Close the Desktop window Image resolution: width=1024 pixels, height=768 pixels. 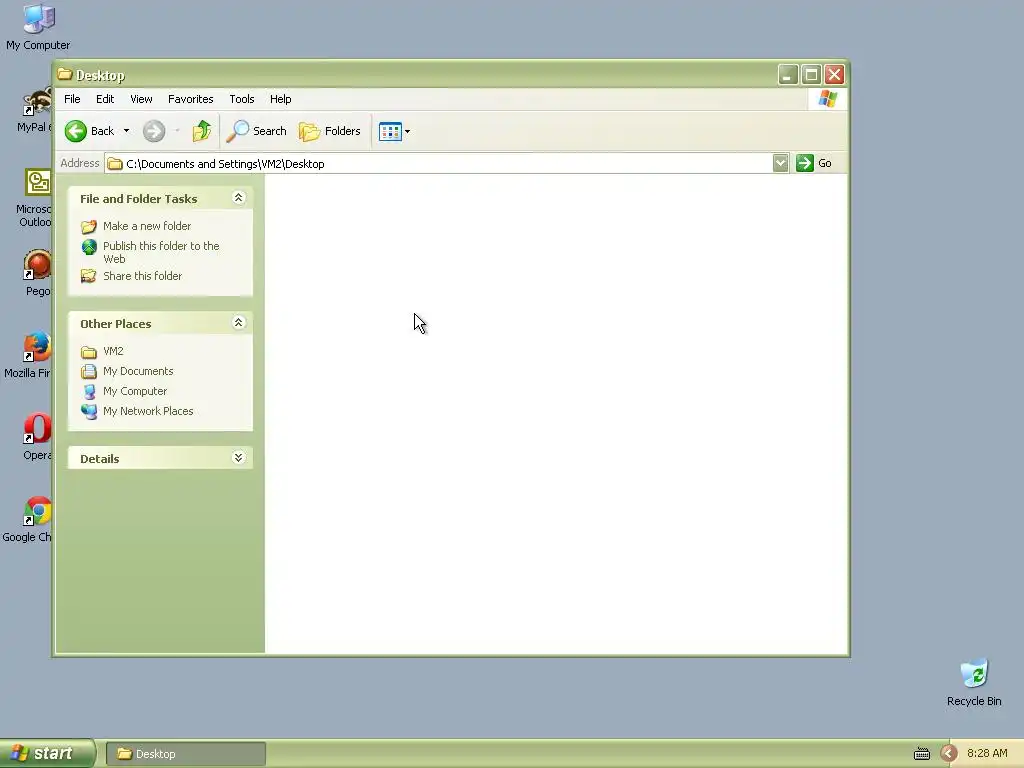click(x=835, y=74)
